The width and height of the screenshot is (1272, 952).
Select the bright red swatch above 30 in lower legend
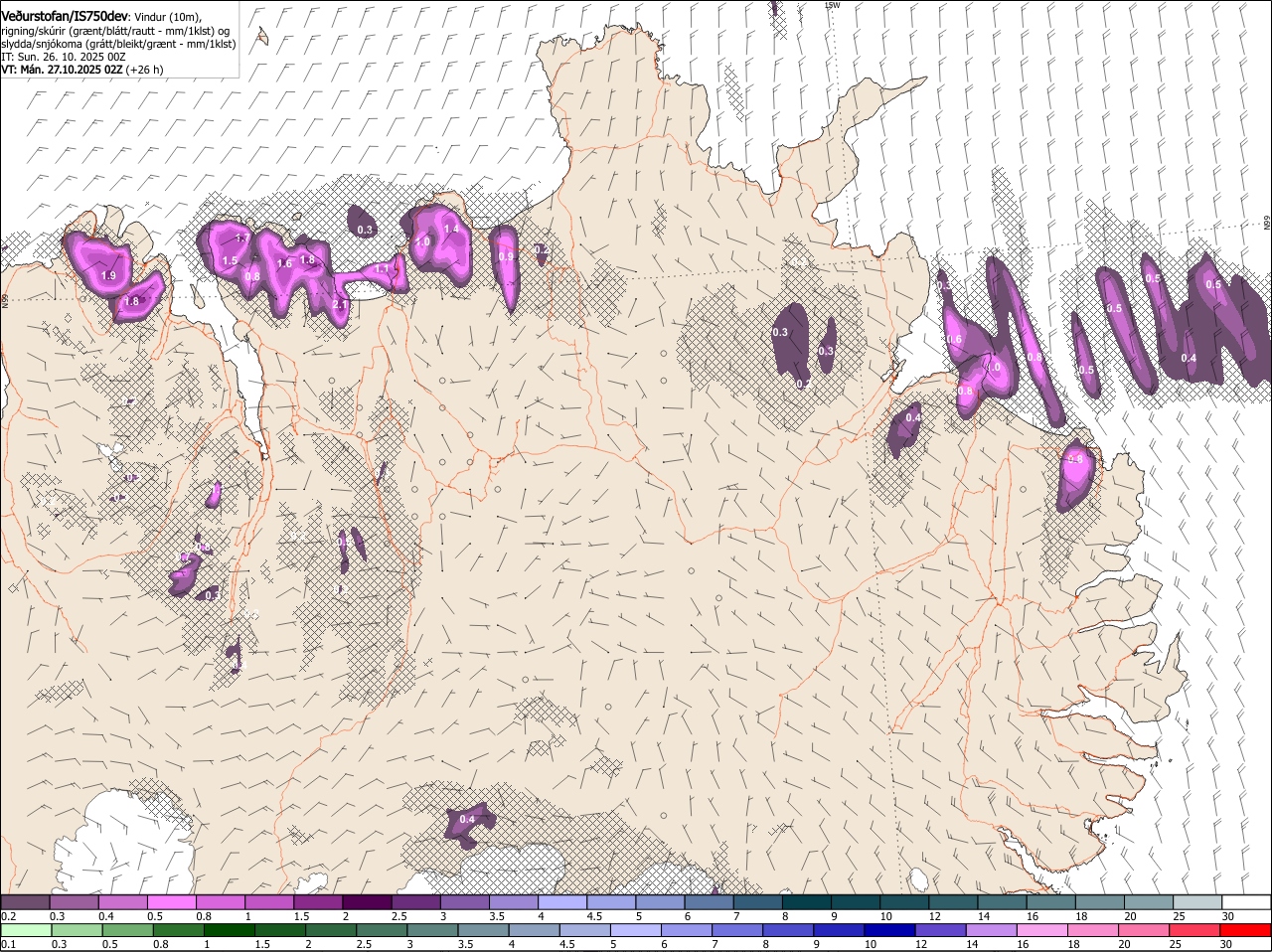[x=1247, y=930]
